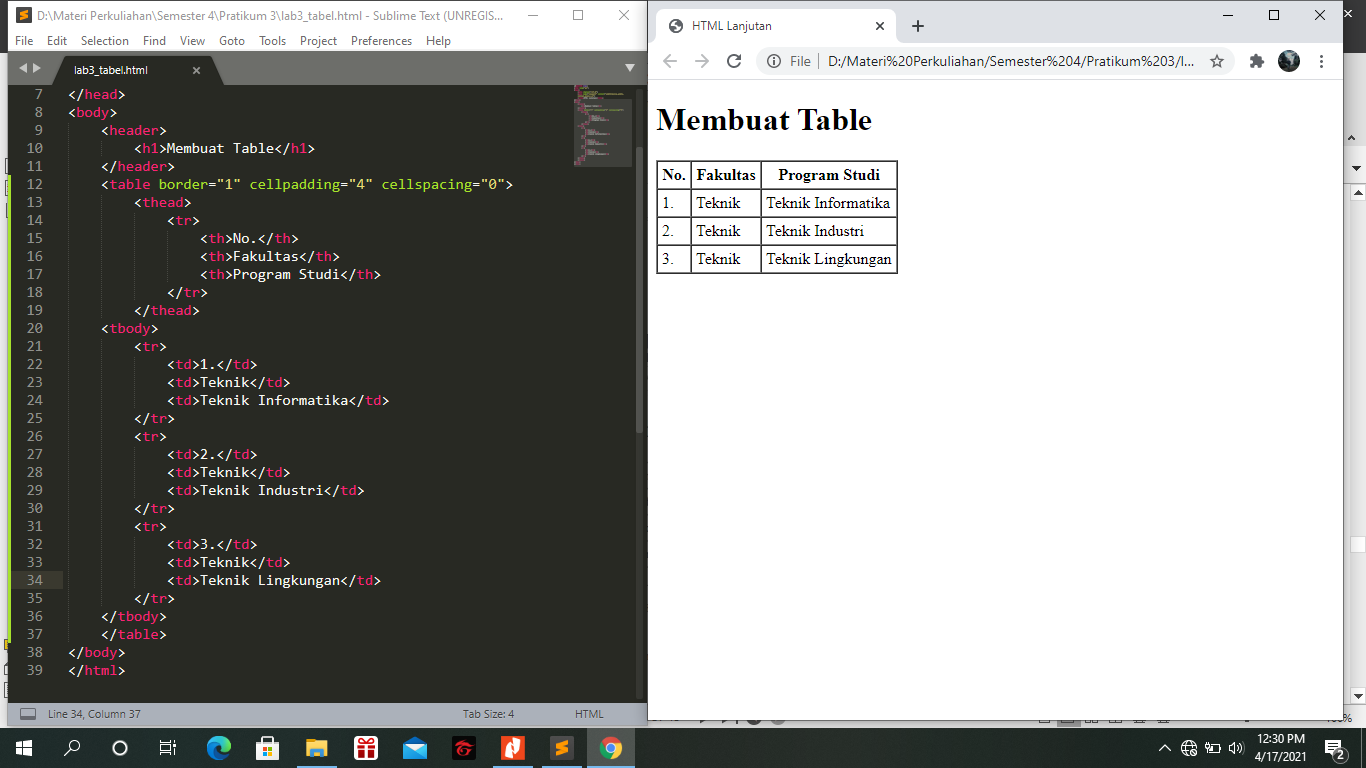This screenshot has width=1366, height=768.
Task: Expand hidden icons in the system tray
Action: click(1163, 747)
